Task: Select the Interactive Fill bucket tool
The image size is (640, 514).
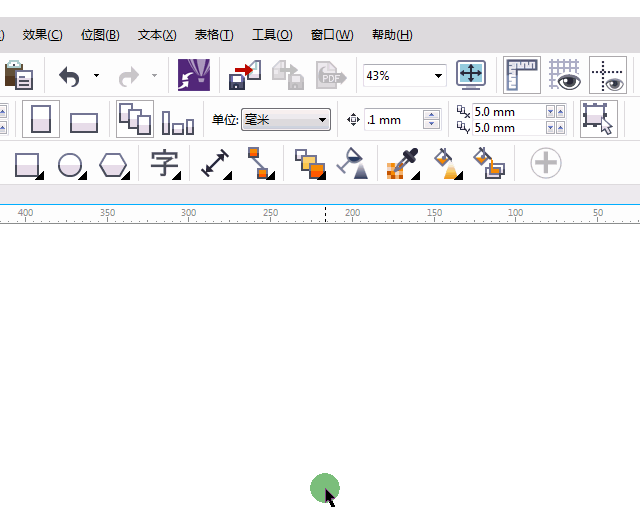Action: pyautogui.click(x=448, y=163)
